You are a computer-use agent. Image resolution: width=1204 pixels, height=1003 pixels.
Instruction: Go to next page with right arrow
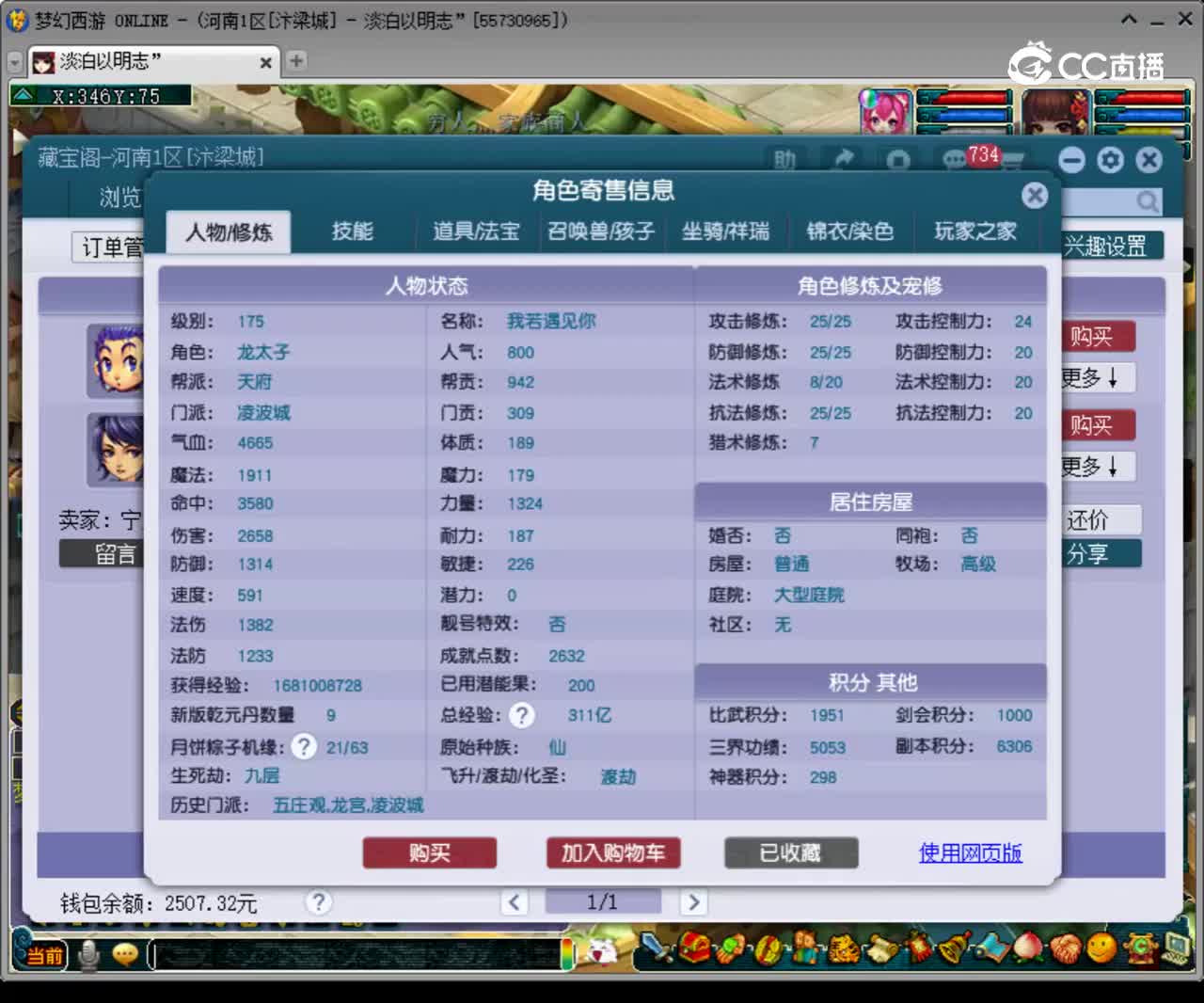(x=693, y=902)
